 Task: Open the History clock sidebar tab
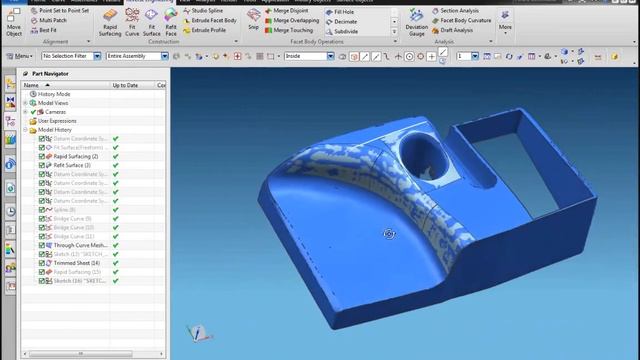click(x=11, y=211)
